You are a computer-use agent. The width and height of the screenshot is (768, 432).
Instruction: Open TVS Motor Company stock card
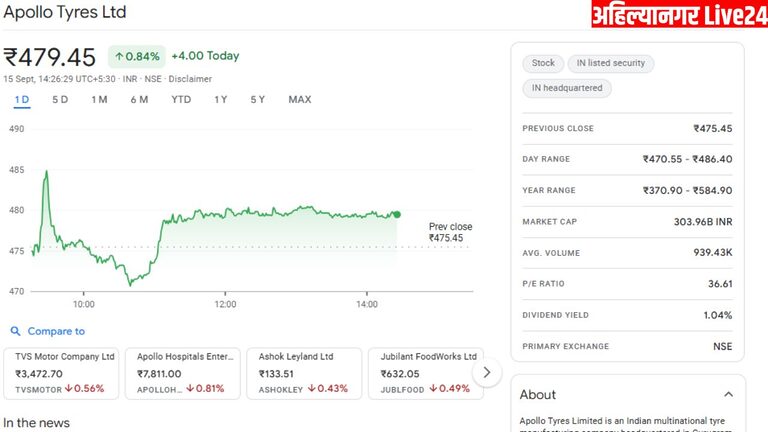pyautogui.click(x=61, y=373)
